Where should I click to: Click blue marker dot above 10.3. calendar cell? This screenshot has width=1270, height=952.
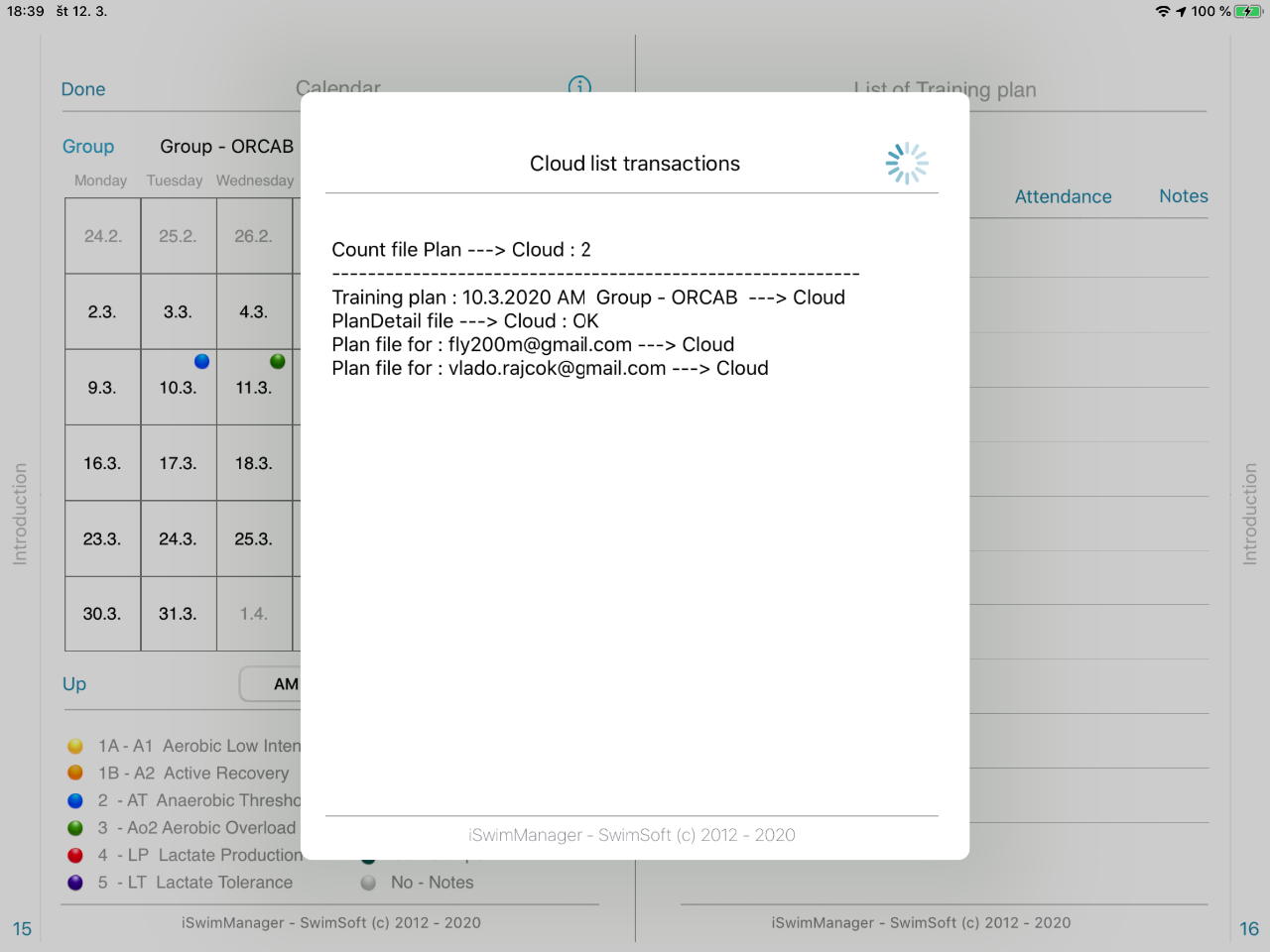(x=202, y=361)
